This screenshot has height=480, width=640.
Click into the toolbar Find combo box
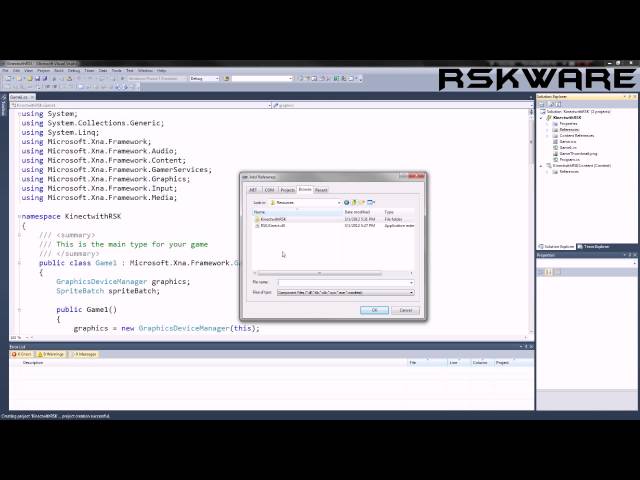tap(262, 78)
